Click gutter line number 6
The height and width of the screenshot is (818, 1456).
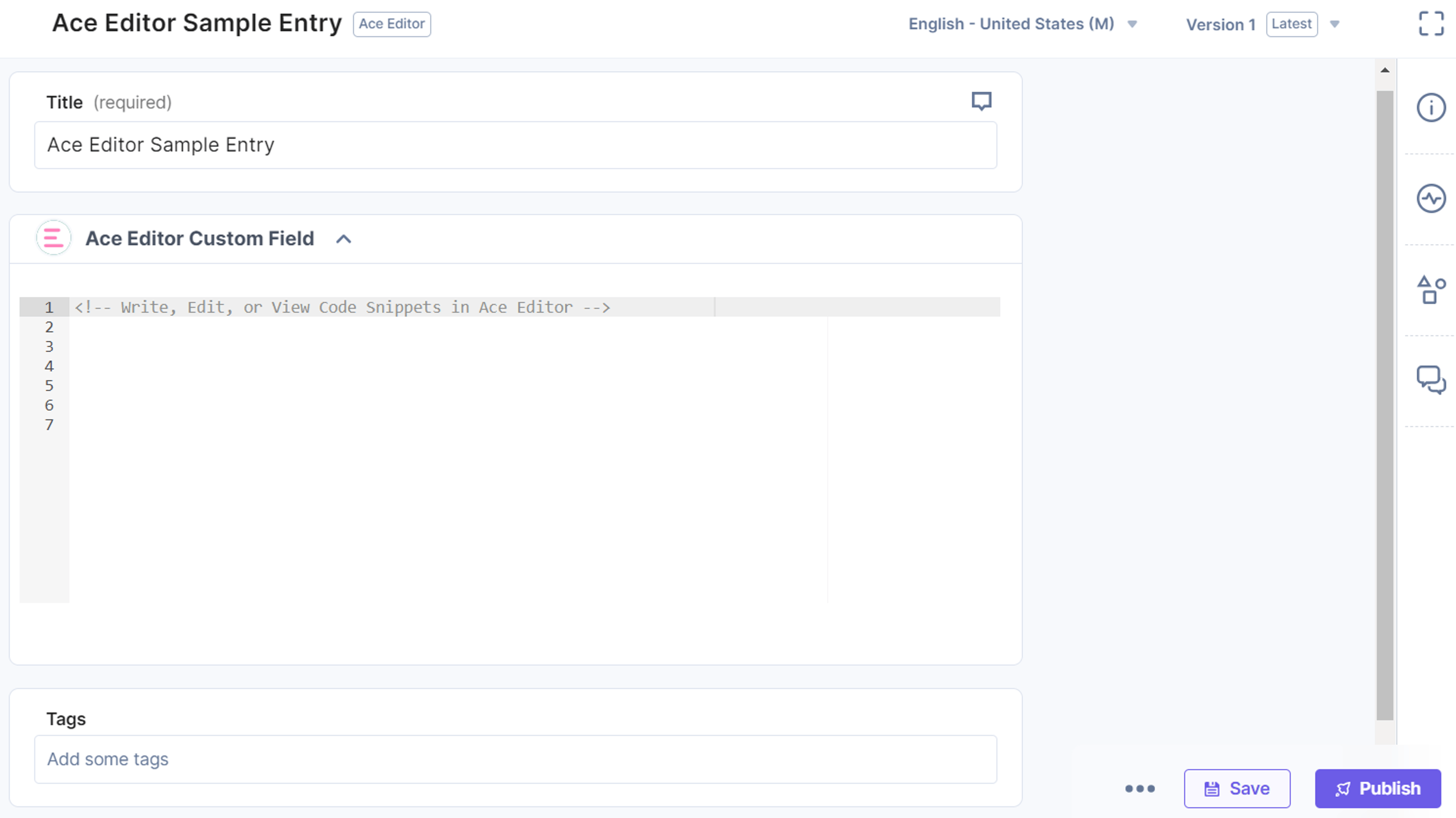(49, 405)
